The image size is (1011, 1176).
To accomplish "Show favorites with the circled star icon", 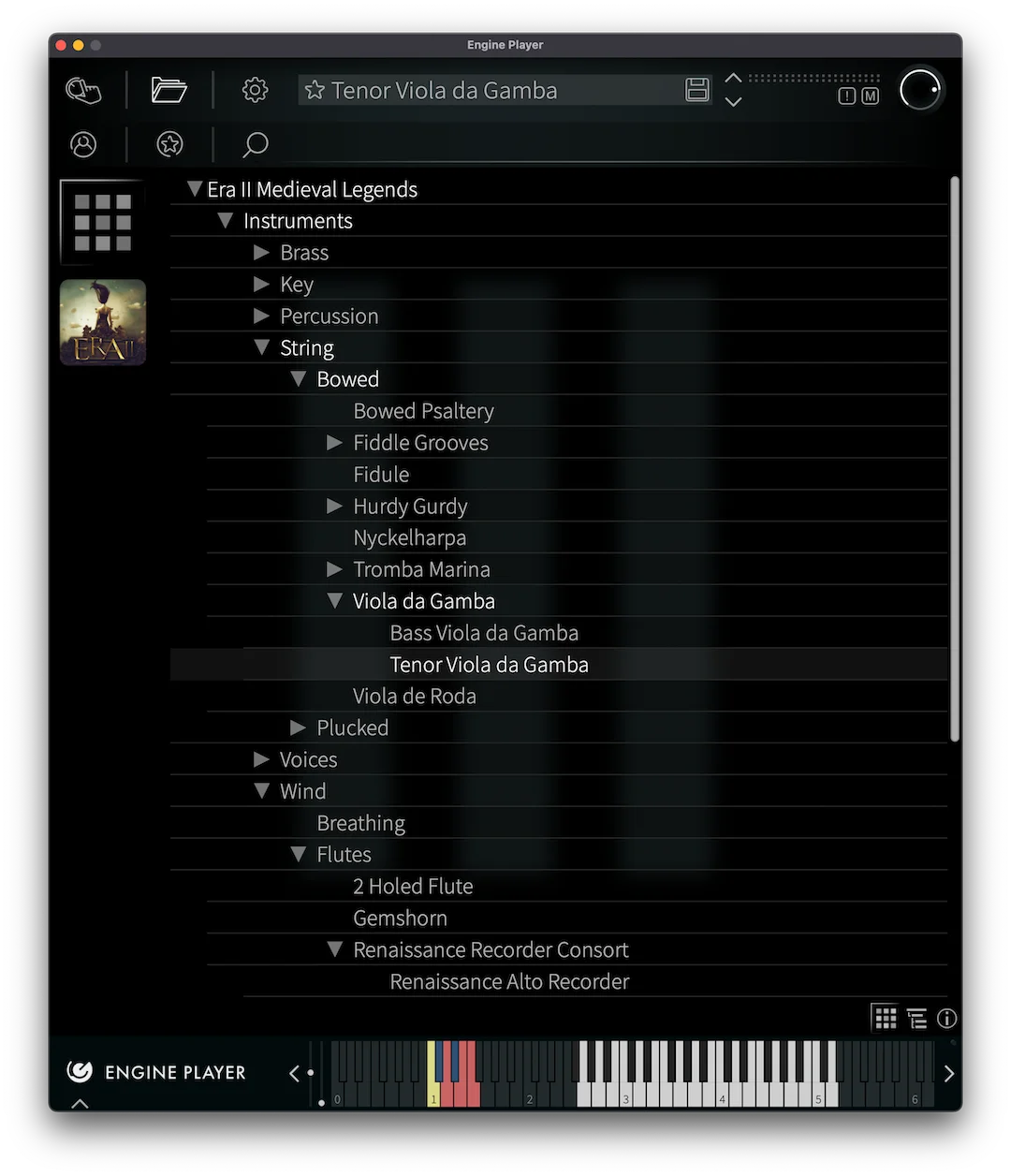I will pyautogui.click(x=169, y=144).
